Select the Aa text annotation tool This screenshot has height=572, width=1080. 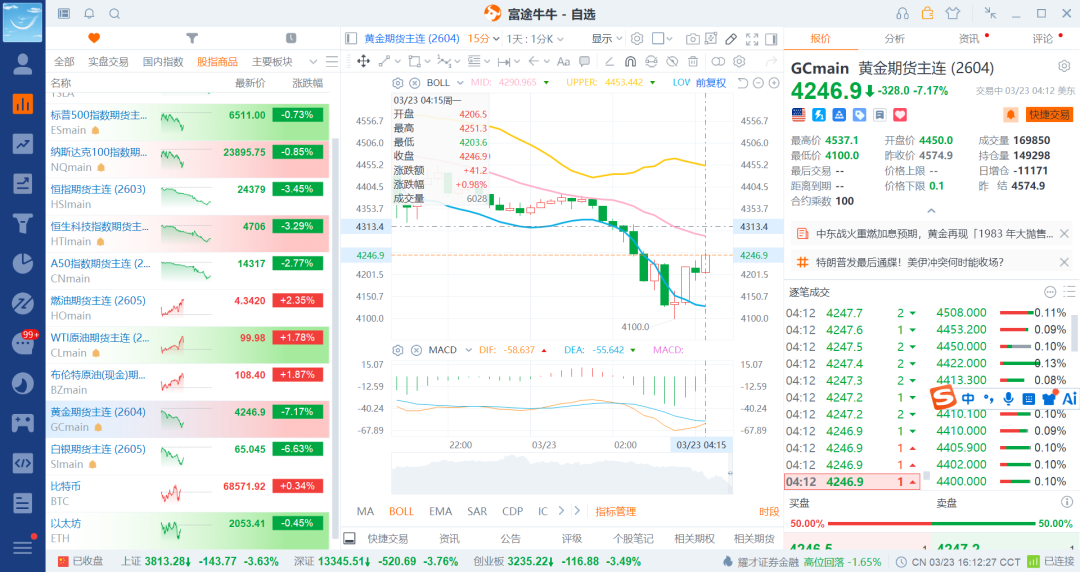563,61
